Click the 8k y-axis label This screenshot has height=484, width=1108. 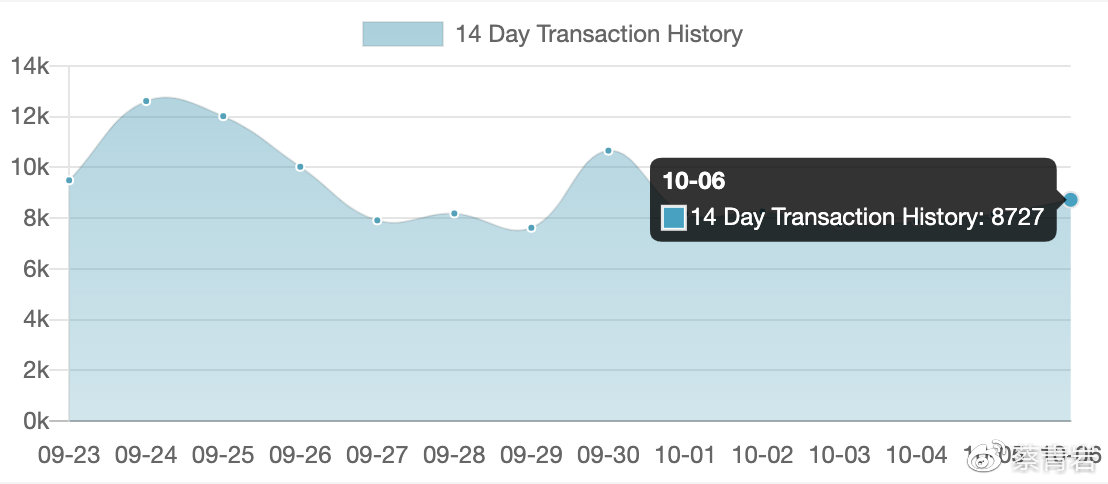click(35, 218)
